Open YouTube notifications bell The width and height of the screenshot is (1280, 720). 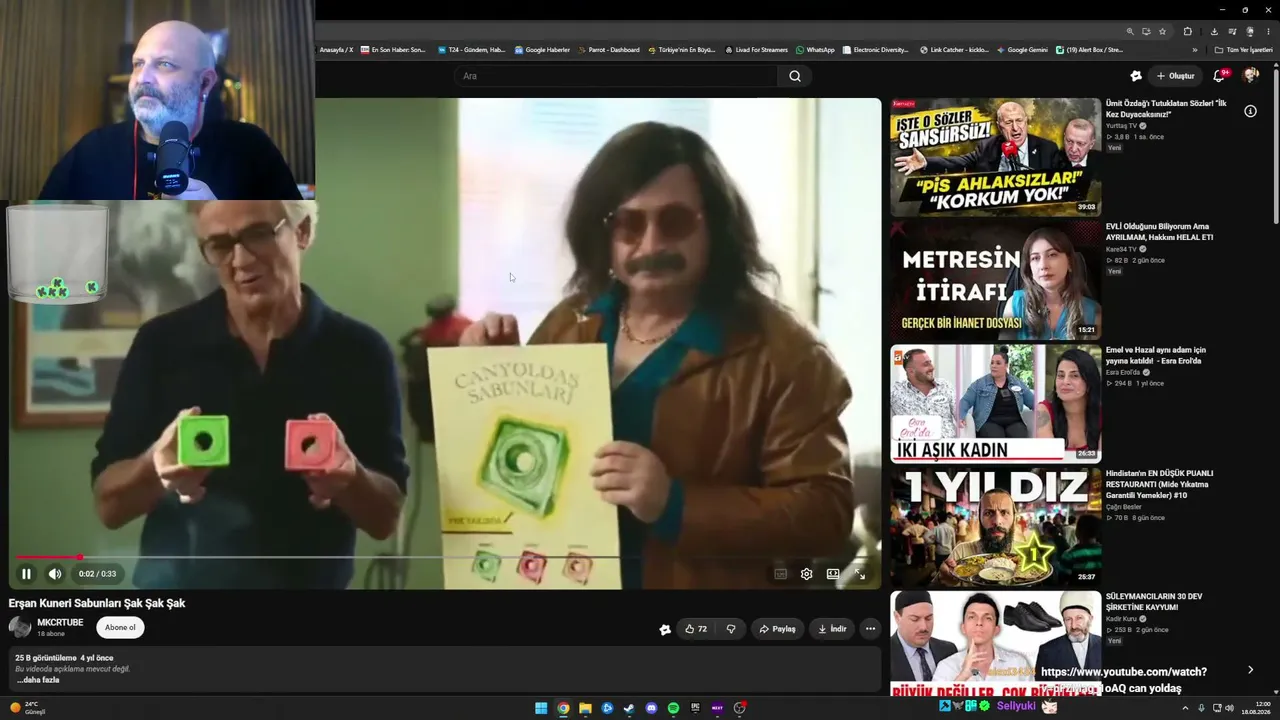click(x=1219, y=76)
